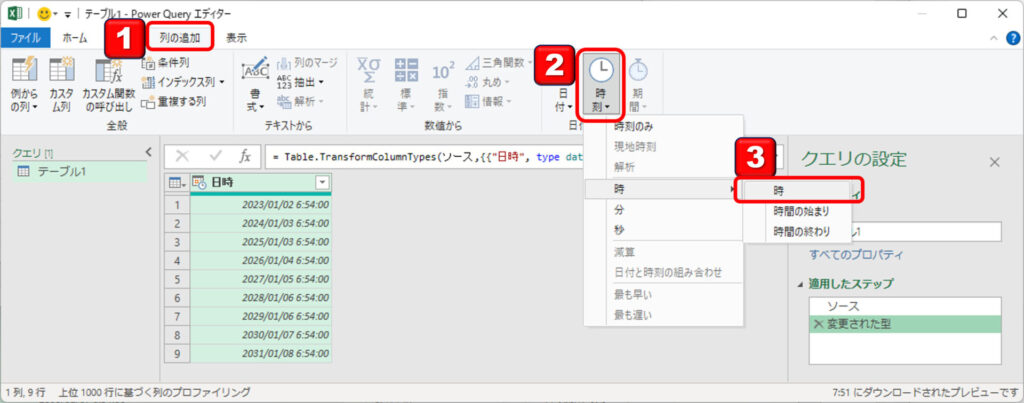Image resolution: width=1024 pixels, height=403 pixels.
Task: Collapse the クエリ pane with chevron
Action: coord(148,152)
